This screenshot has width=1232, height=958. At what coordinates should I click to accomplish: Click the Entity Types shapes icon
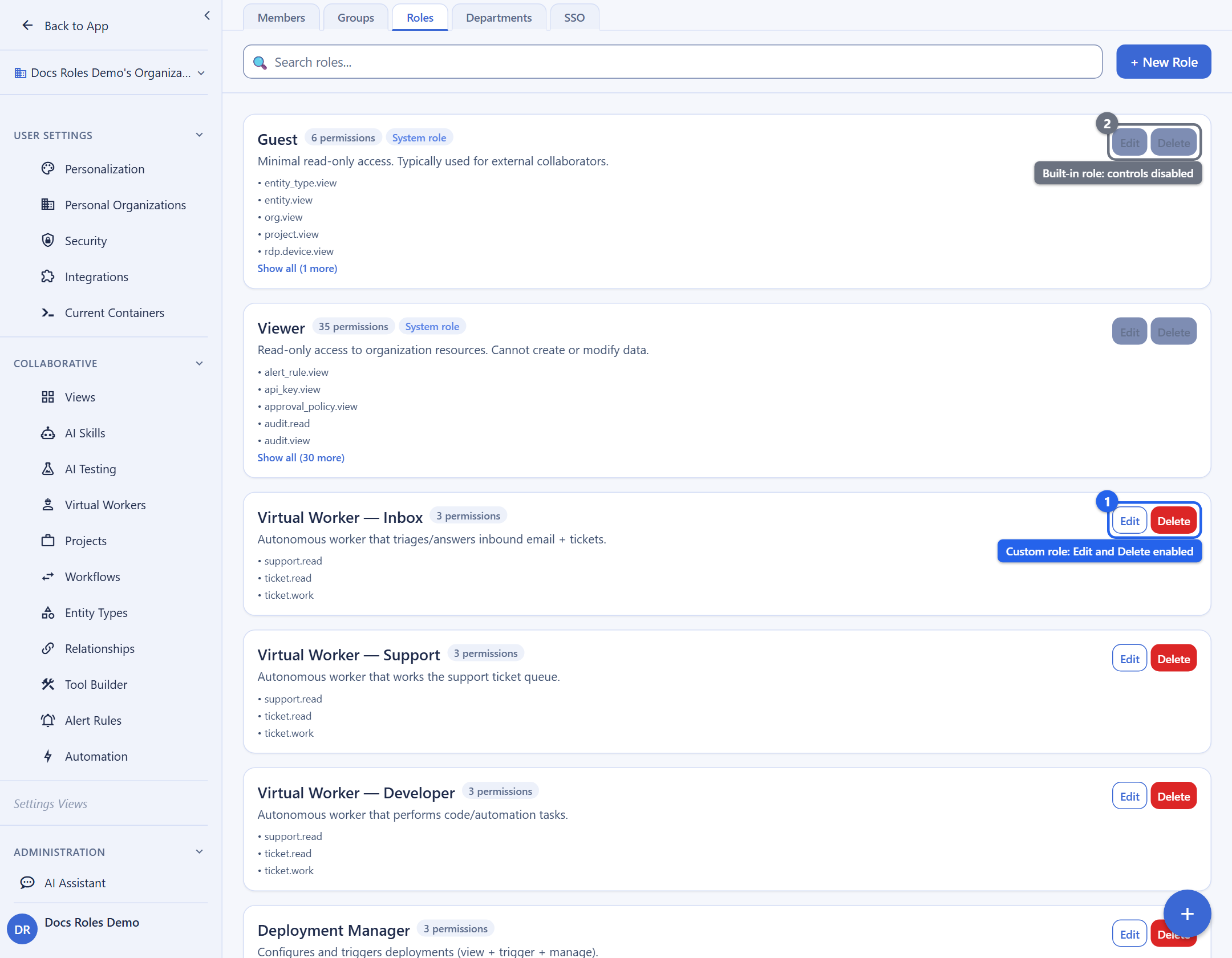pyautogui.click(x=48, y=612)
